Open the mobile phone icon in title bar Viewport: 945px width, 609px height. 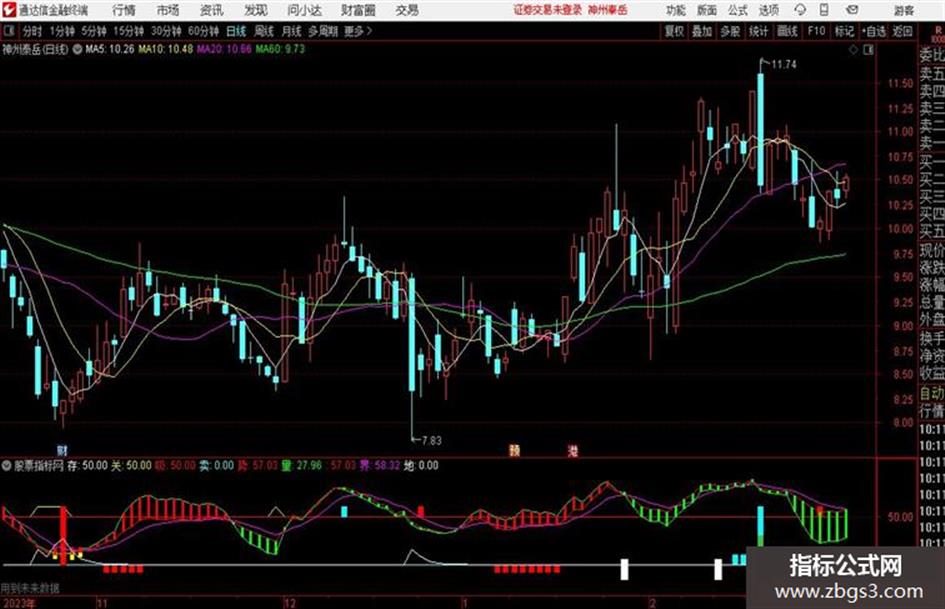pyautogui.click(x=824, y=10)
